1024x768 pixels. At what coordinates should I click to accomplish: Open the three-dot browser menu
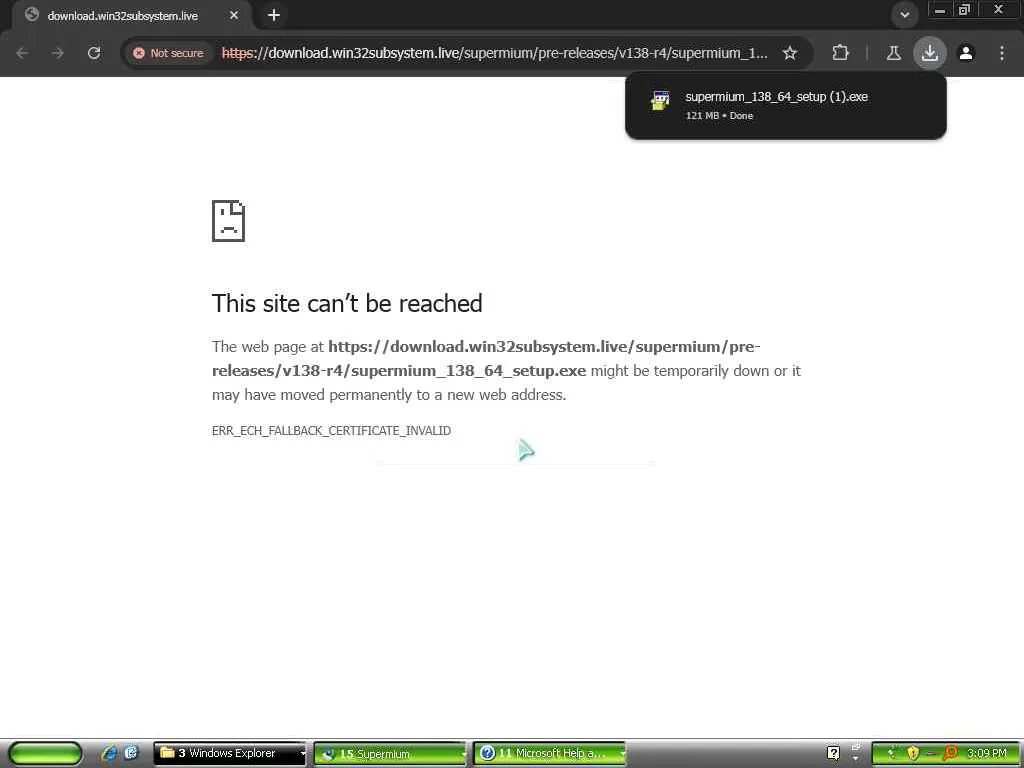pyautogui.click(x=1002, y=53)
